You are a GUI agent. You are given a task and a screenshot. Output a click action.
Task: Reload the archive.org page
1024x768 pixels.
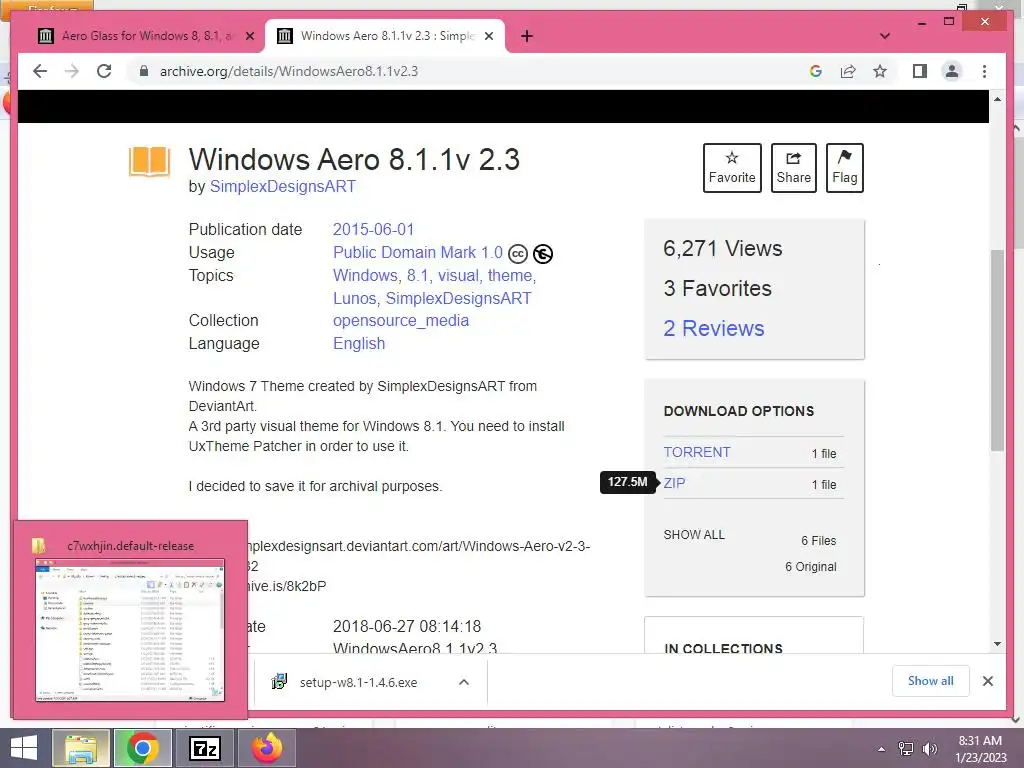point(104,71)
